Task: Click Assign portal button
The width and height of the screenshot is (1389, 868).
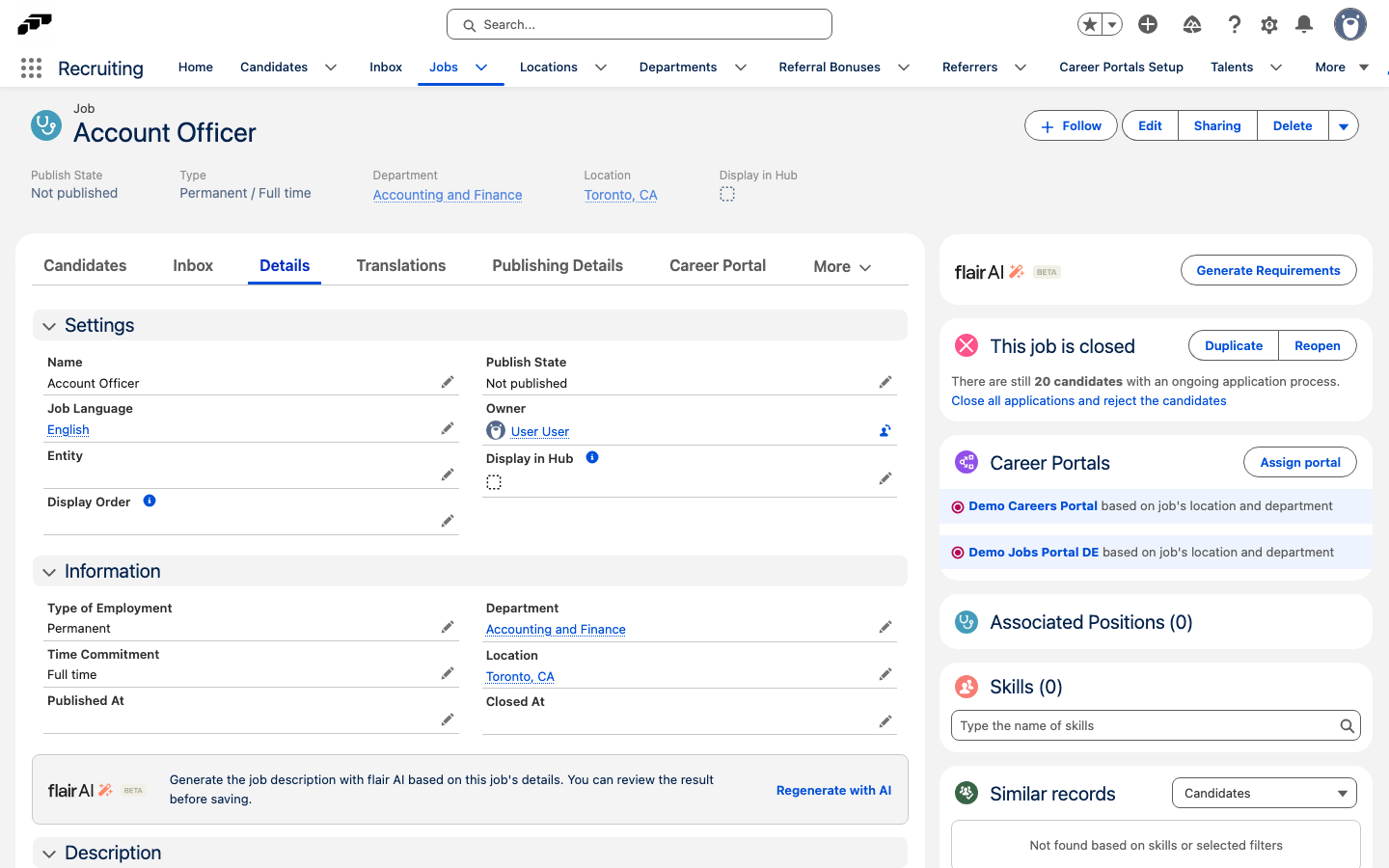Action: pyautogui.click(x=1300, y=463)
